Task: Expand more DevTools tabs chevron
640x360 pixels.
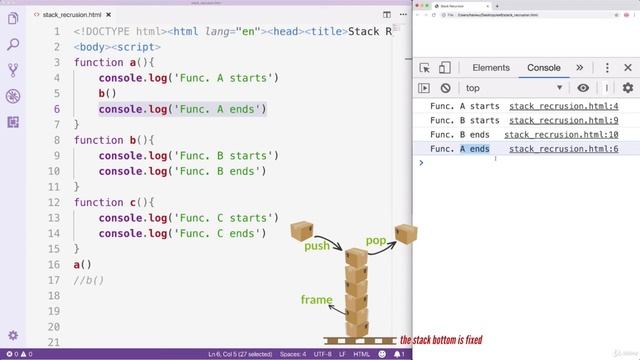Action: tap(580, 68)
